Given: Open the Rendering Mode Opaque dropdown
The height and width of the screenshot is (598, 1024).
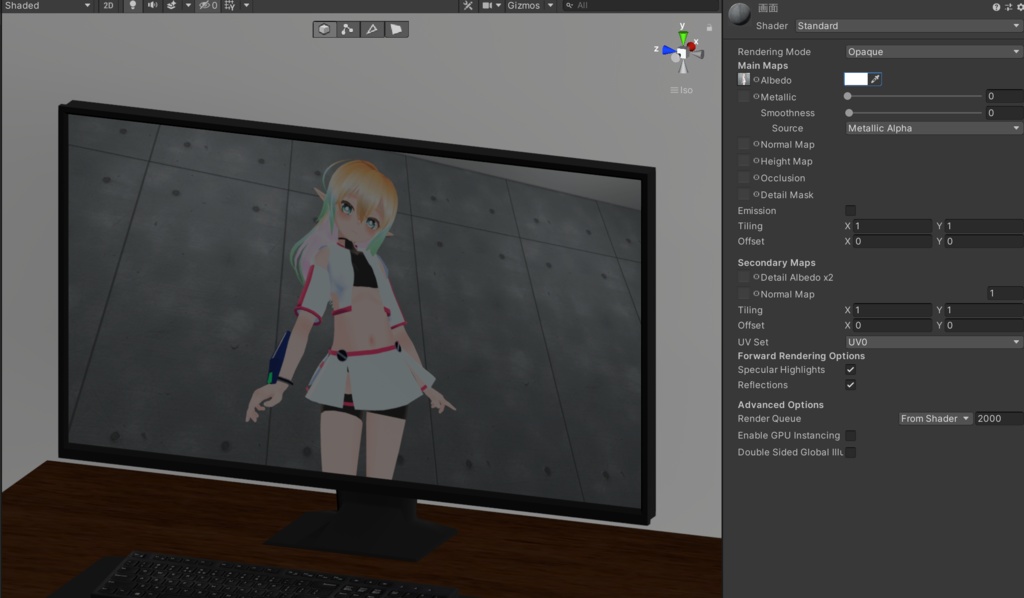Looking at the screenshot, I should pyautogui.click(x=933, y=52).
